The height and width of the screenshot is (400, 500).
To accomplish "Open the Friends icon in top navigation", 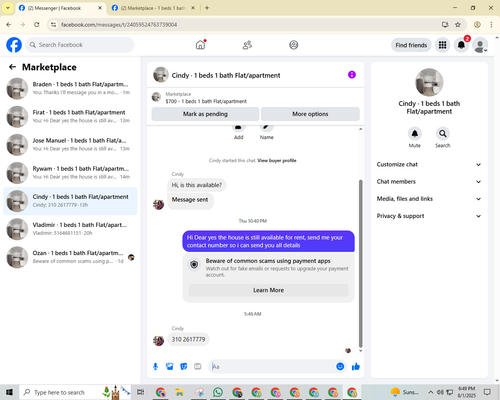I will click(247, 45).
